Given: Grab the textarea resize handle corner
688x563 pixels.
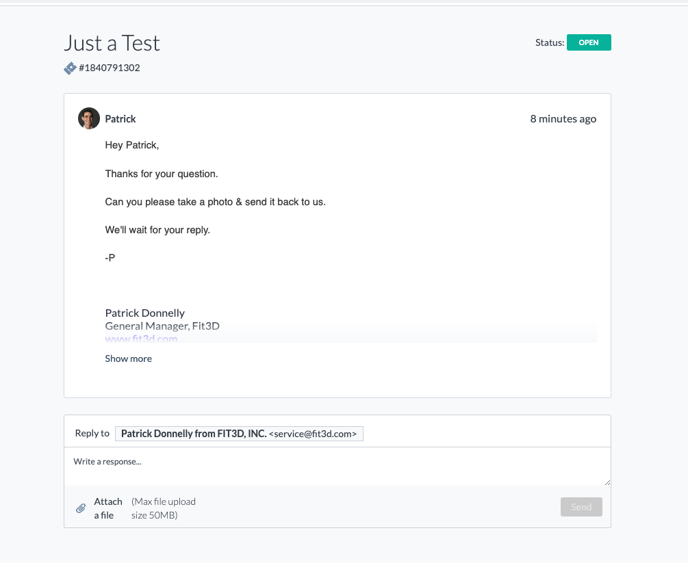Looking at the screenshot, I should (x=607, y=482).
